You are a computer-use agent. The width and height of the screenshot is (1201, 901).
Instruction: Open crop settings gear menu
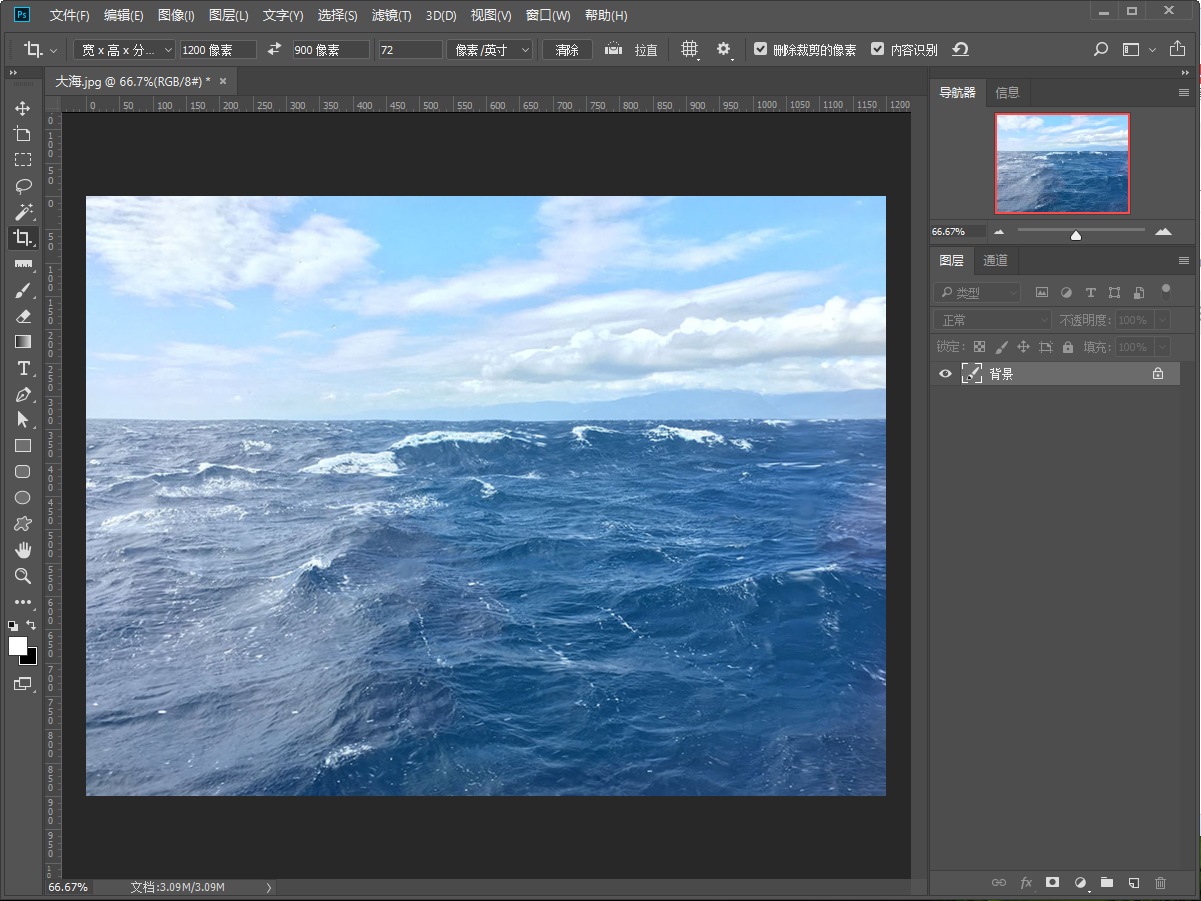[x=724, y=49]
